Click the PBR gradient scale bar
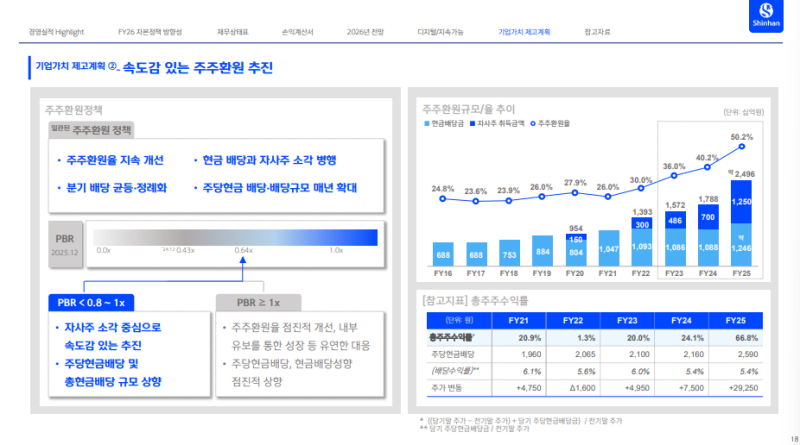 (x=235, y=237)
